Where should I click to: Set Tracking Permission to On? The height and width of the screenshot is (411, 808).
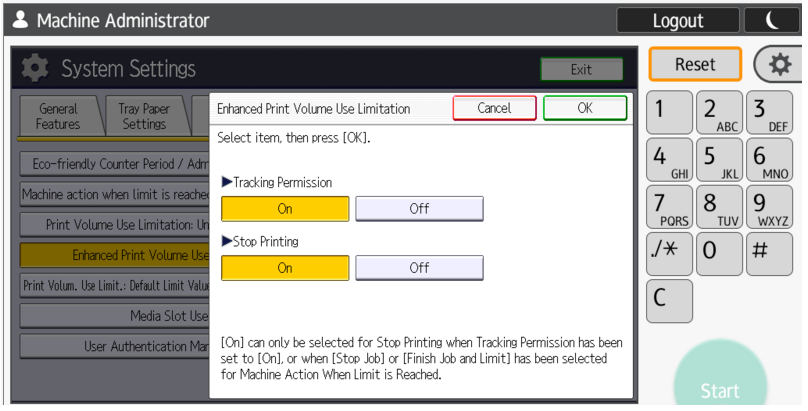[285, 209]
